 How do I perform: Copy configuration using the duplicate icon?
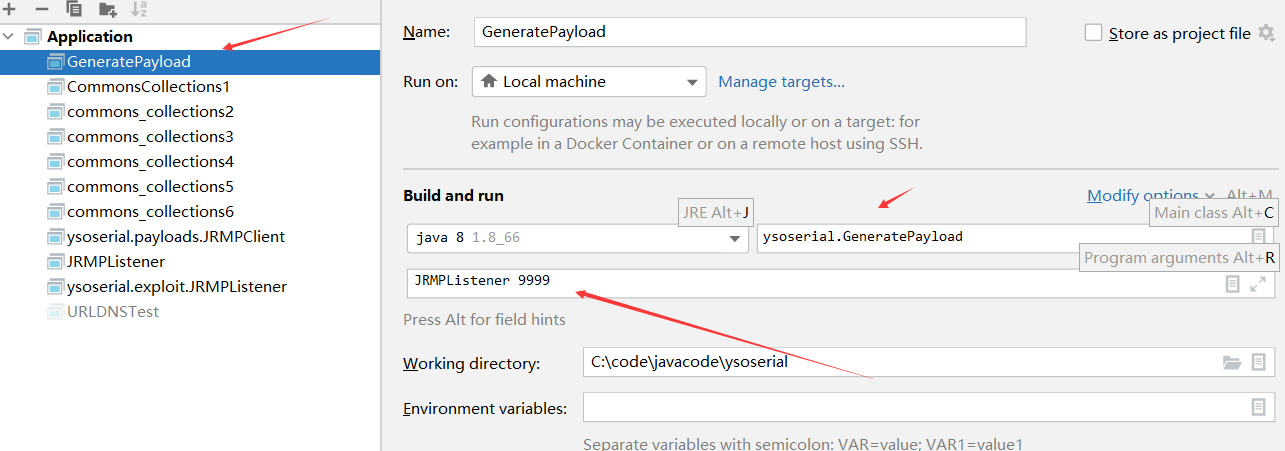74,8
